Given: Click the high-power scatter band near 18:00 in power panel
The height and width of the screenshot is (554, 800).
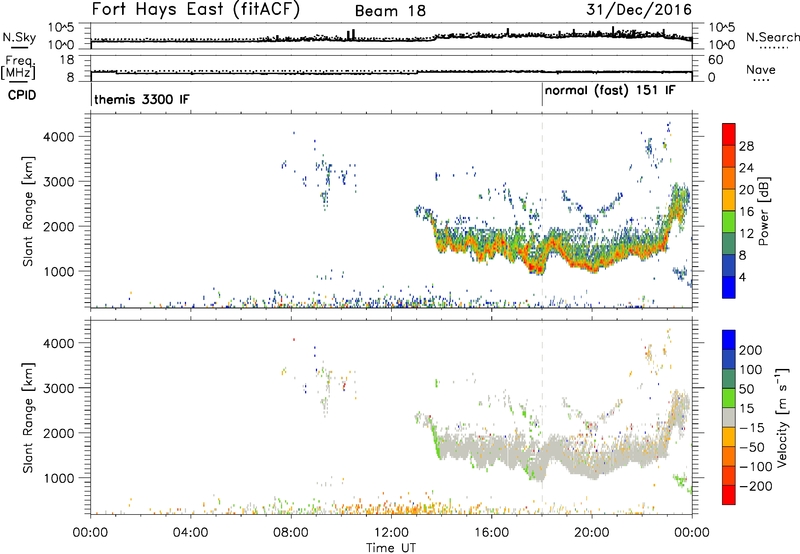Looking at the screenshot, I should point(537,265).
